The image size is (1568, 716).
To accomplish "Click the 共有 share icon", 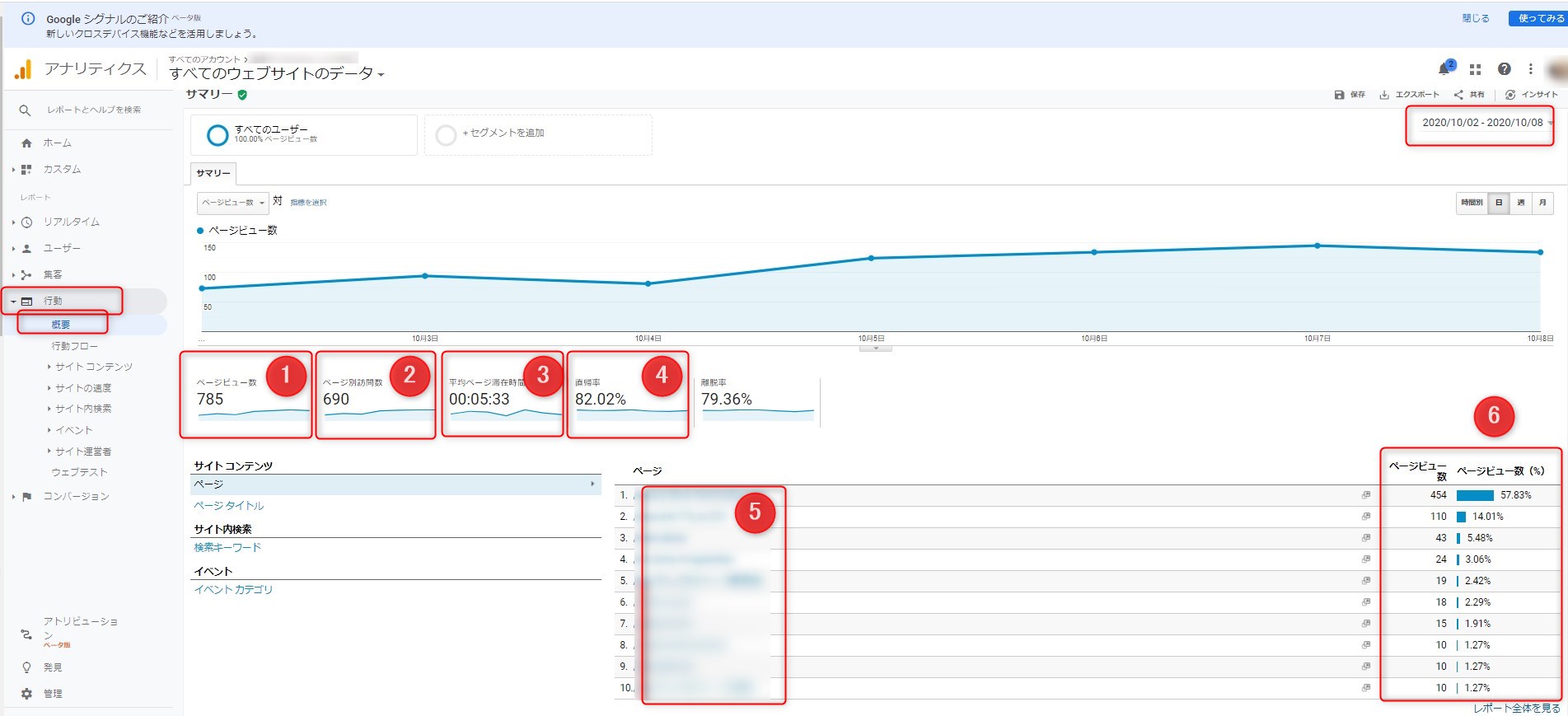I will point(1458,95).
